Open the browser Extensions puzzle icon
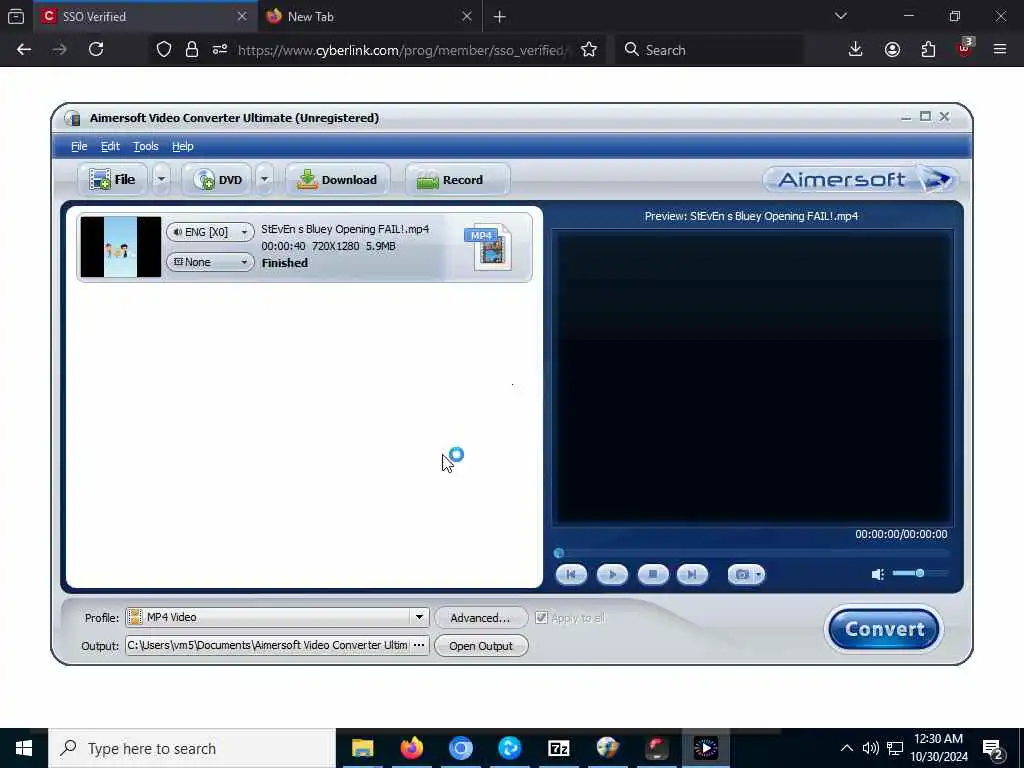Image resolution: width=1024 pixels, height=768 pixels. 928,50
